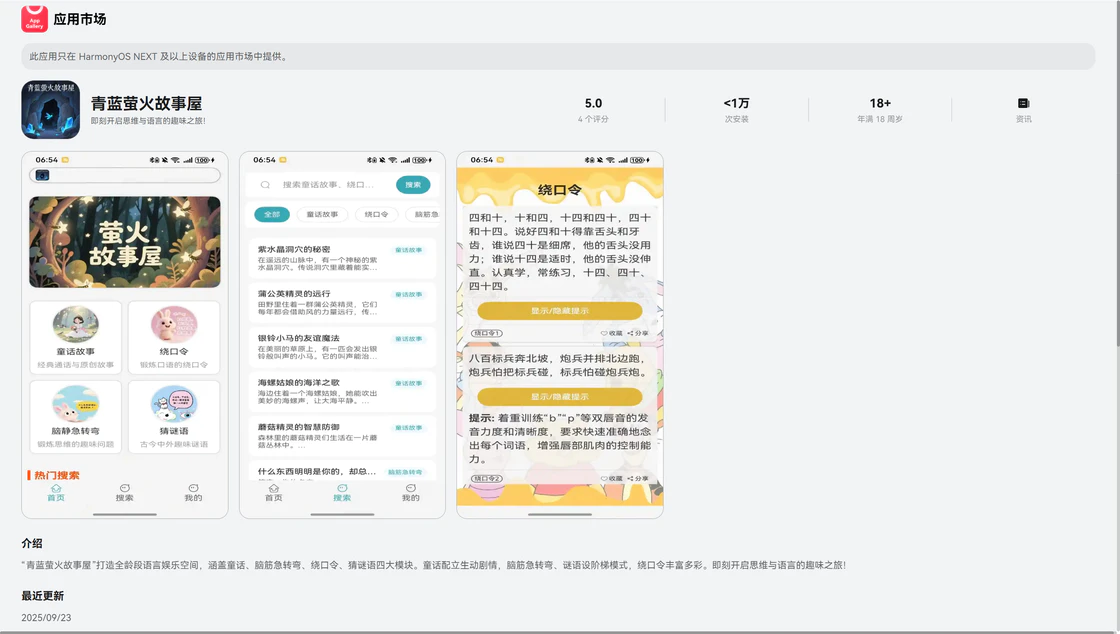The width and height of the screenshot is (1120, 634).
Task: Click the 分享 icon under 绕口令2
Action: pyautogui.click(x=630, y=478)
